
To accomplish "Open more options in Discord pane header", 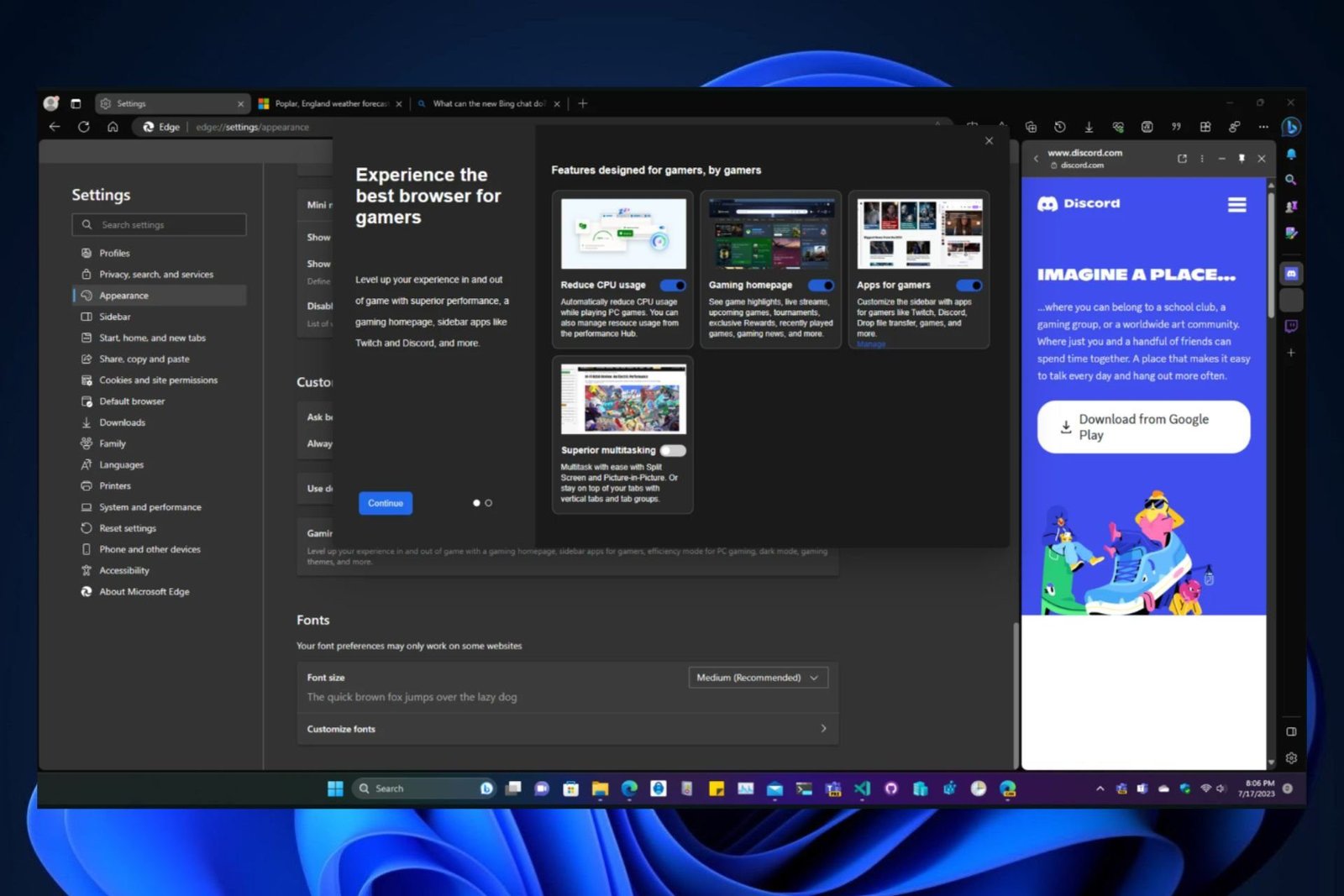I will (1202, 159).
